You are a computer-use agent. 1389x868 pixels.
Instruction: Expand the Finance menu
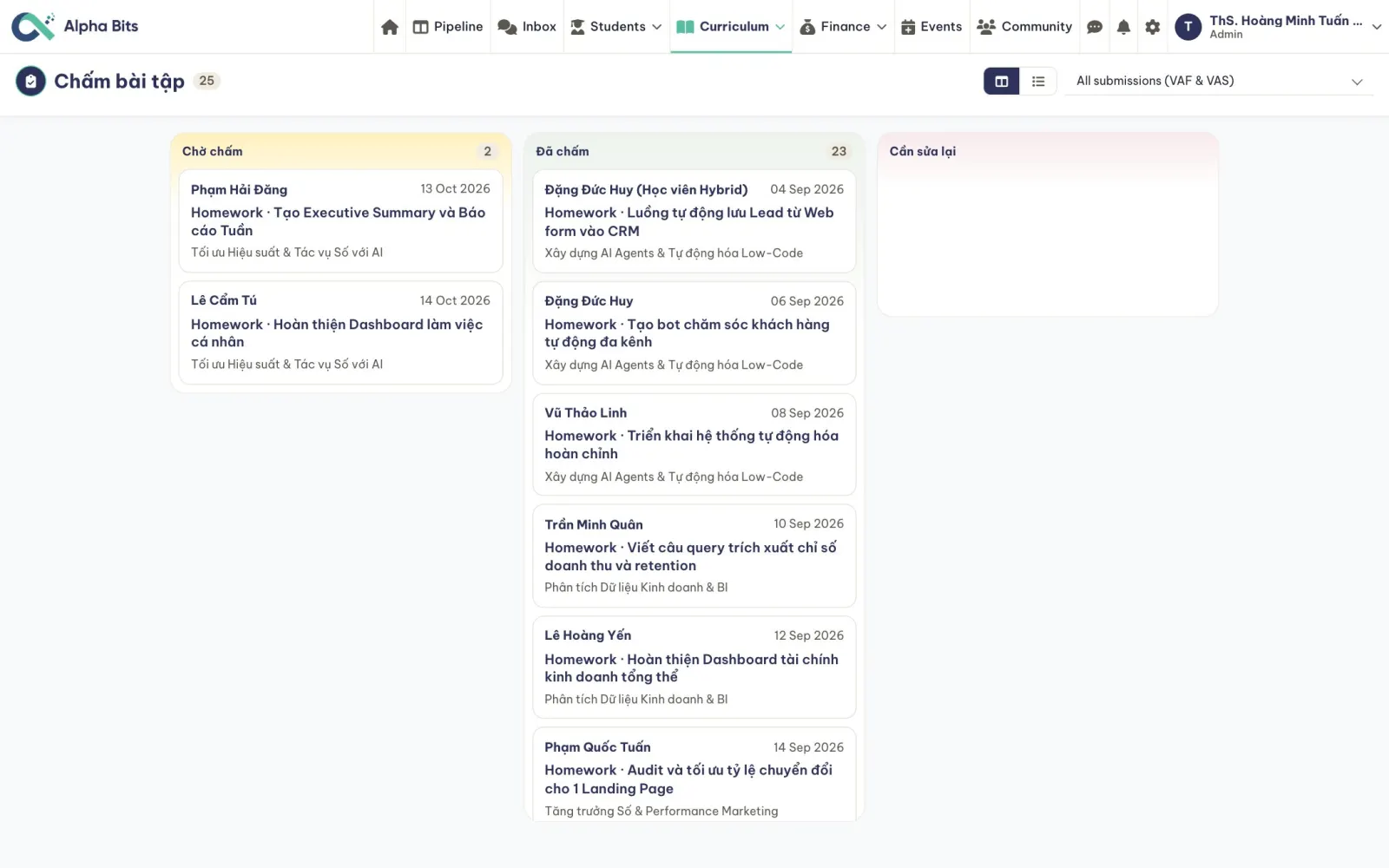[x=843, y=27]
